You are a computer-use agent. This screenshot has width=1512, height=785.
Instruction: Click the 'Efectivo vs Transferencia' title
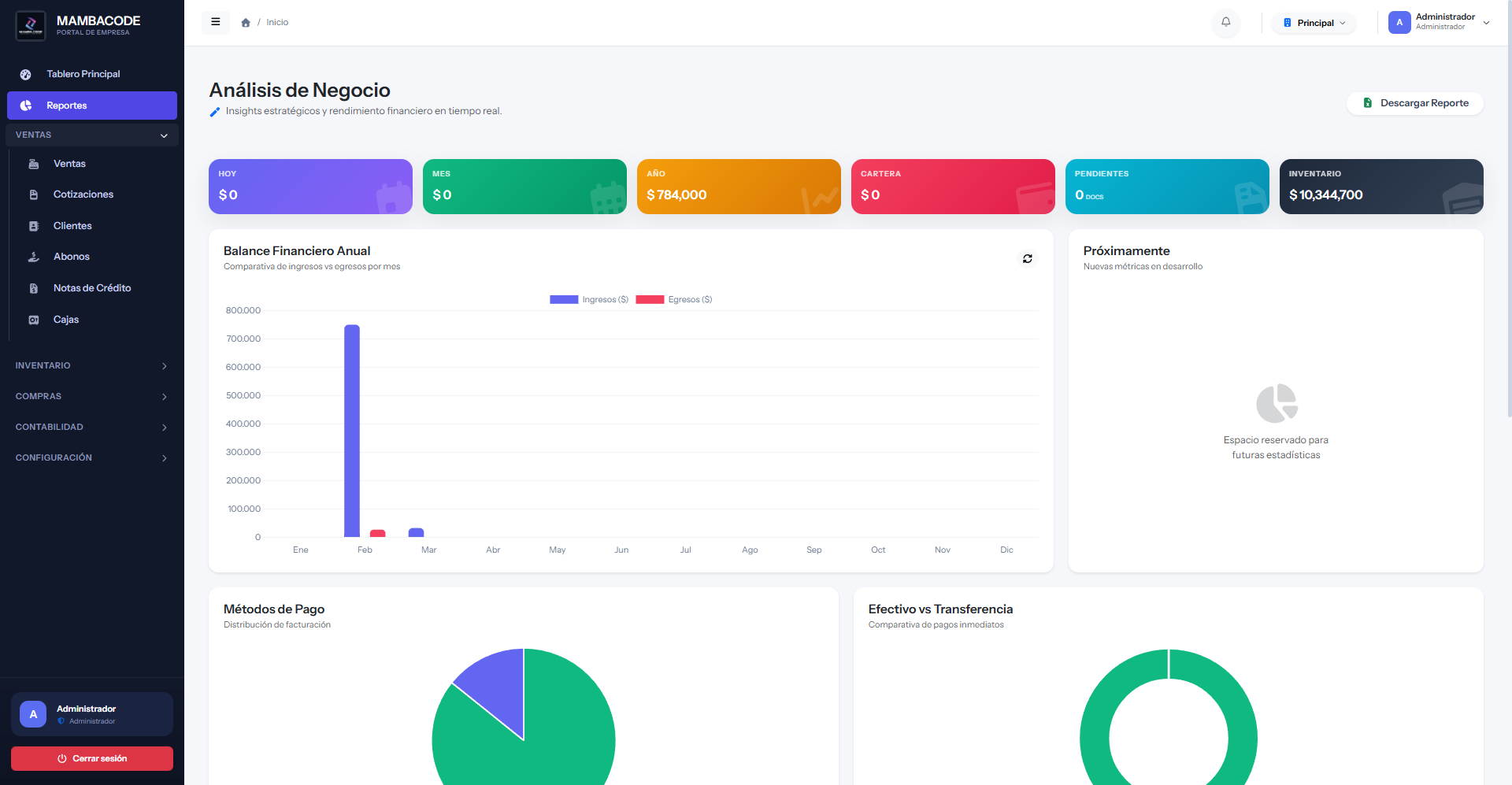tap(940, 609)
